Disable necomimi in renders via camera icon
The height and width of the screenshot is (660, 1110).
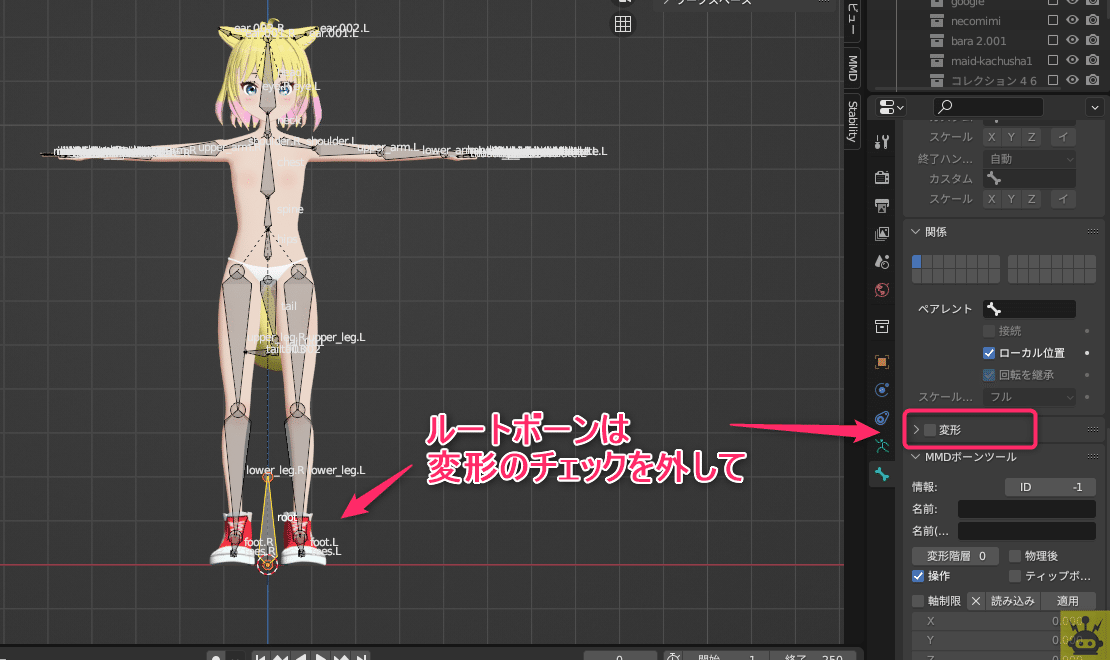1093,21
